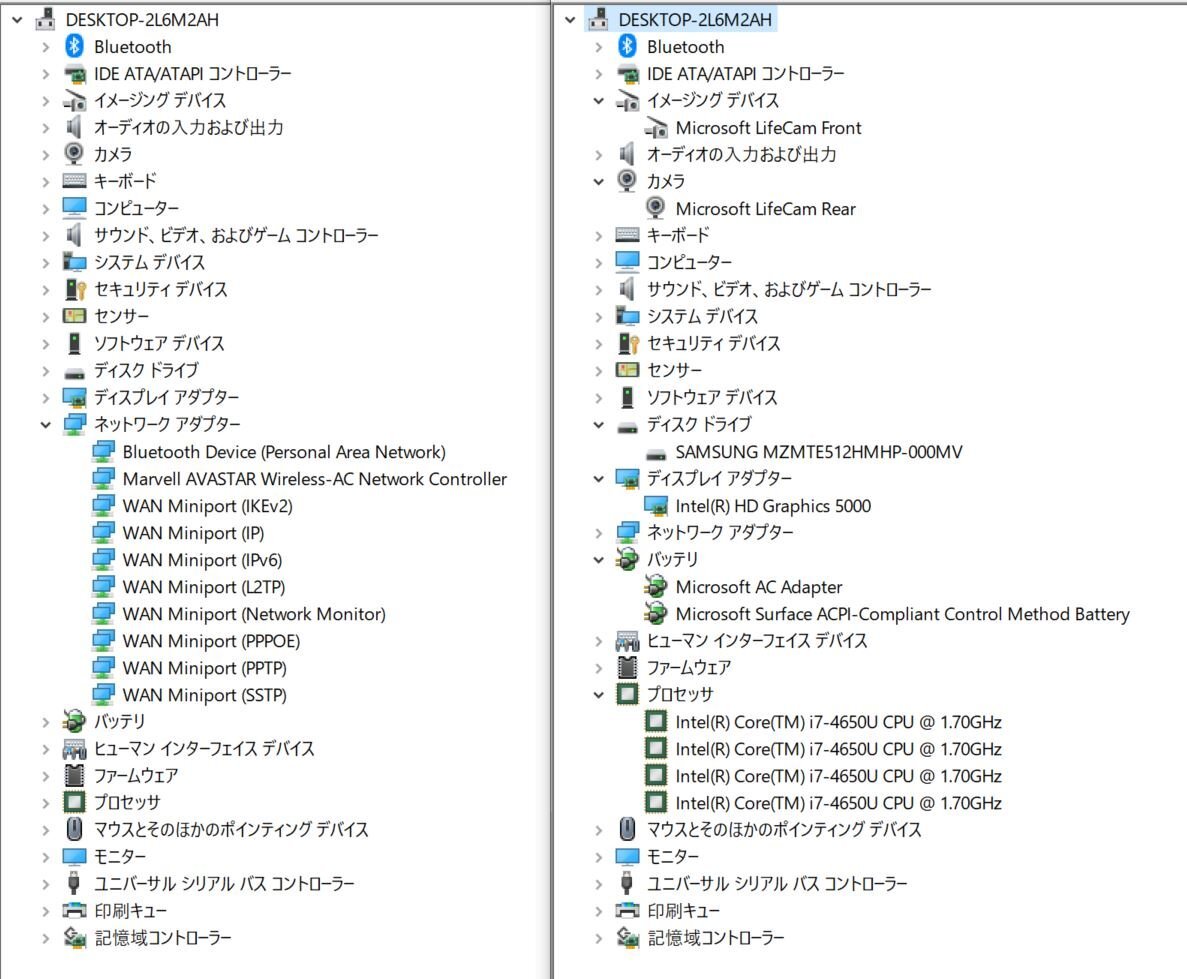The width and height of the screenshot is (1187, 979).
Task: Click the keyboard icon beside キーボード in right window
Action: 627,235
